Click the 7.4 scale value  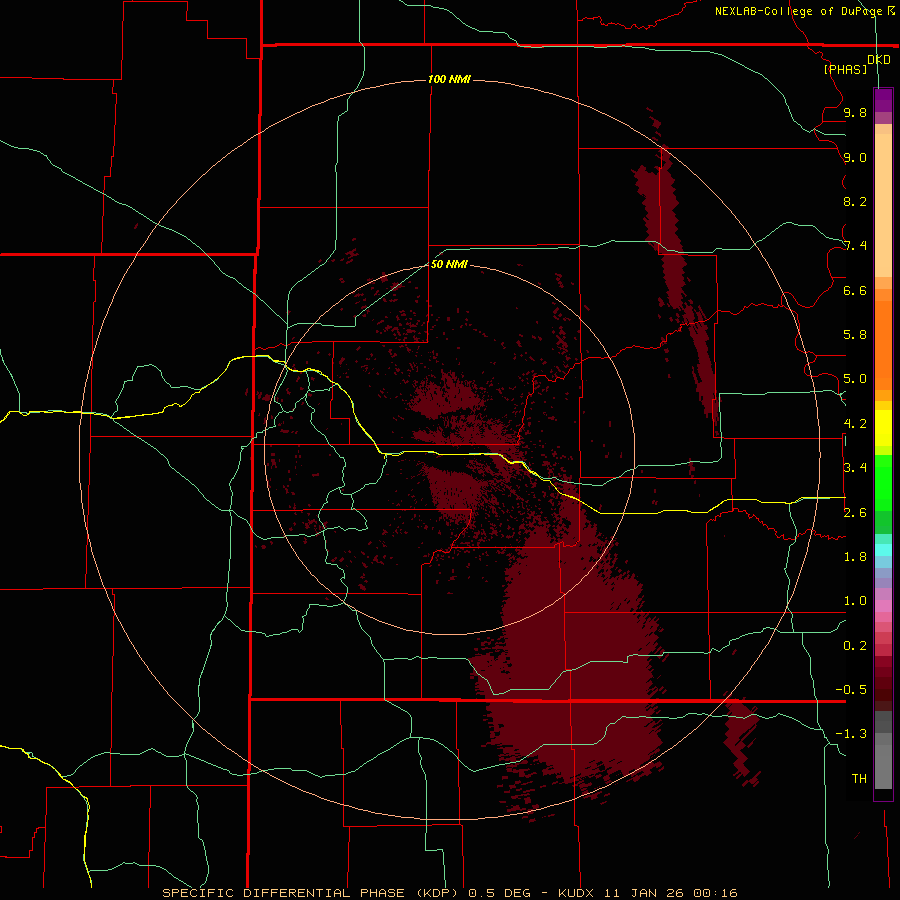(x=855, y=246)
